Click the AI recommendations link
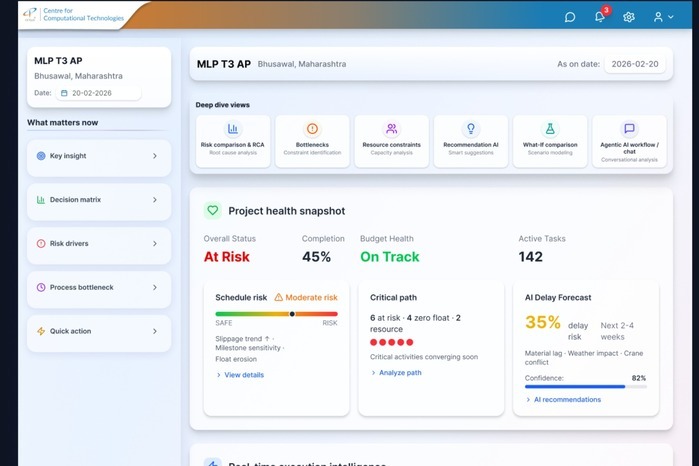The image size is (699, 466). pos(566,399)
